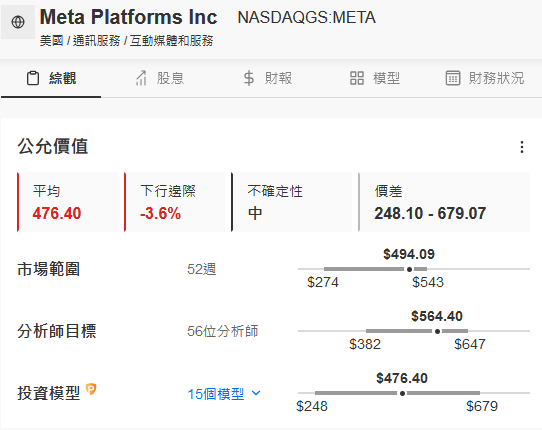Click the chart icon on 股息 tab
Screen dimensions: 542x430
tap(141, 78)
